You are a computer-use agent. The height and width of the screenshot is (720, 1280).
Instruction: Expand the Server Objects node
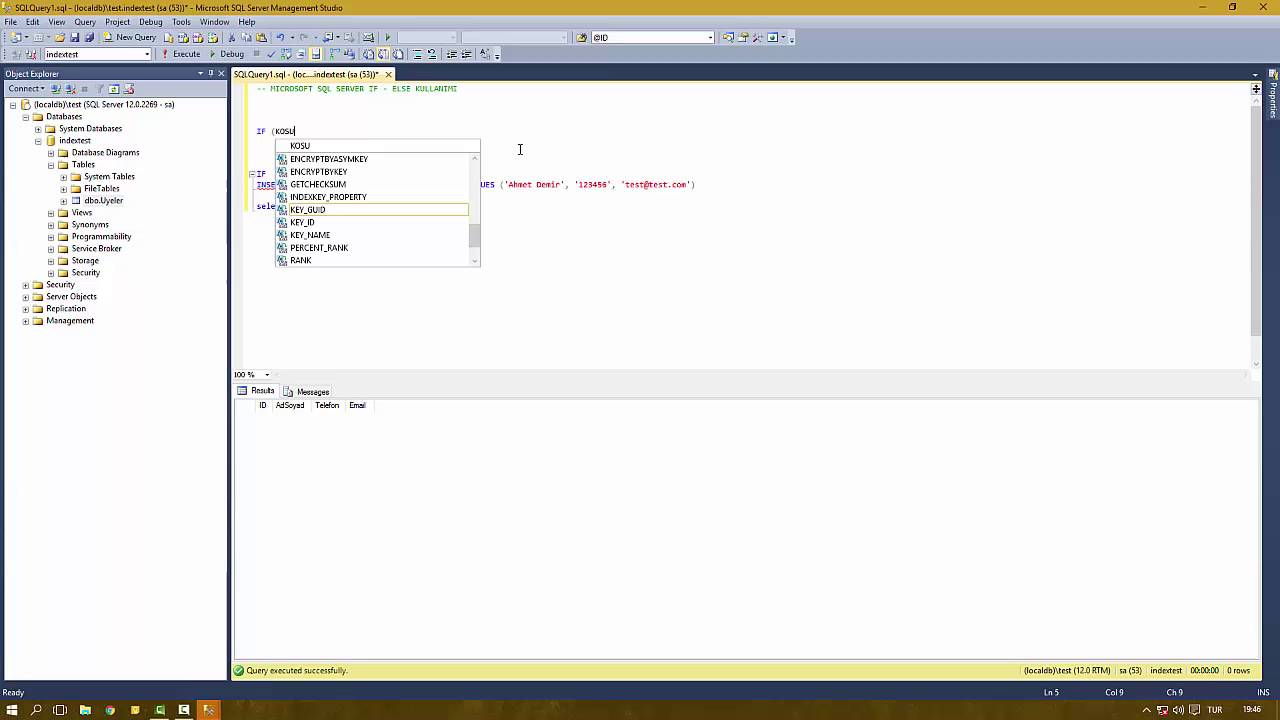[25, 297]
